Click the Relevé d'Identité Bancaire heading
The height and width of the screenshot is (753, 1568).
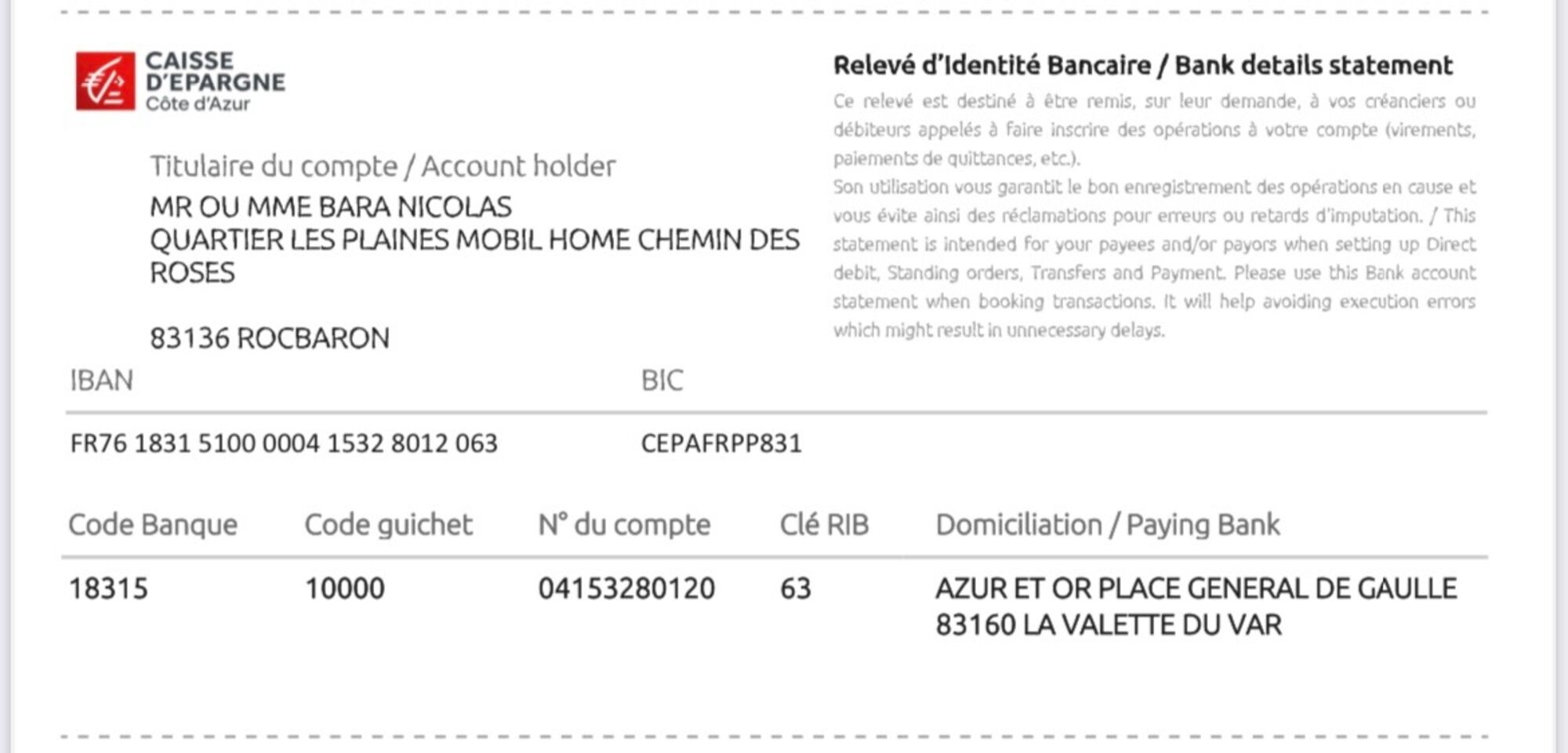point(1142,65)
